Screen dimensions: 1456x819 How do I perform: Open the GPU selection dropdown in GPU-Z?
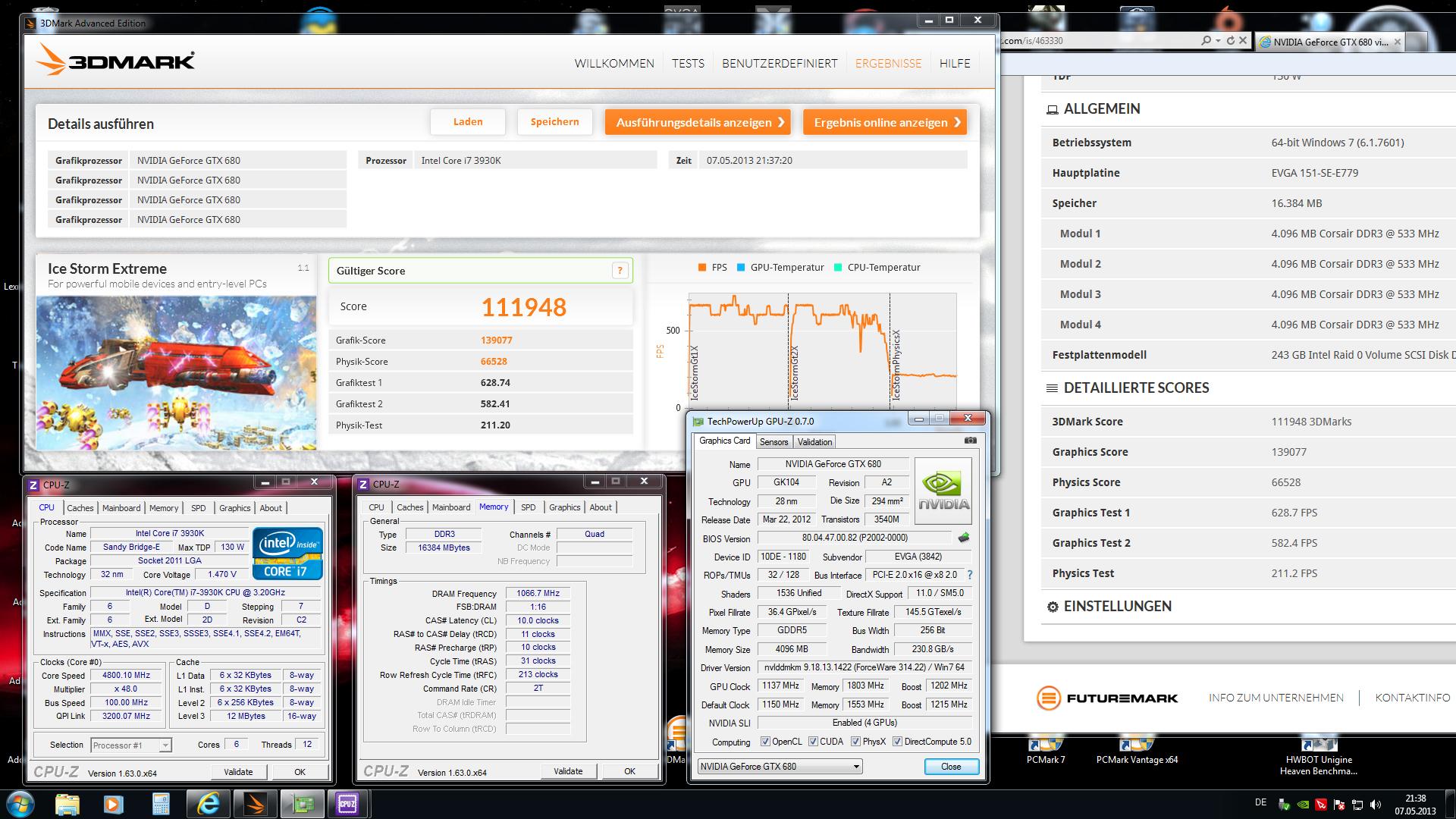780,767
